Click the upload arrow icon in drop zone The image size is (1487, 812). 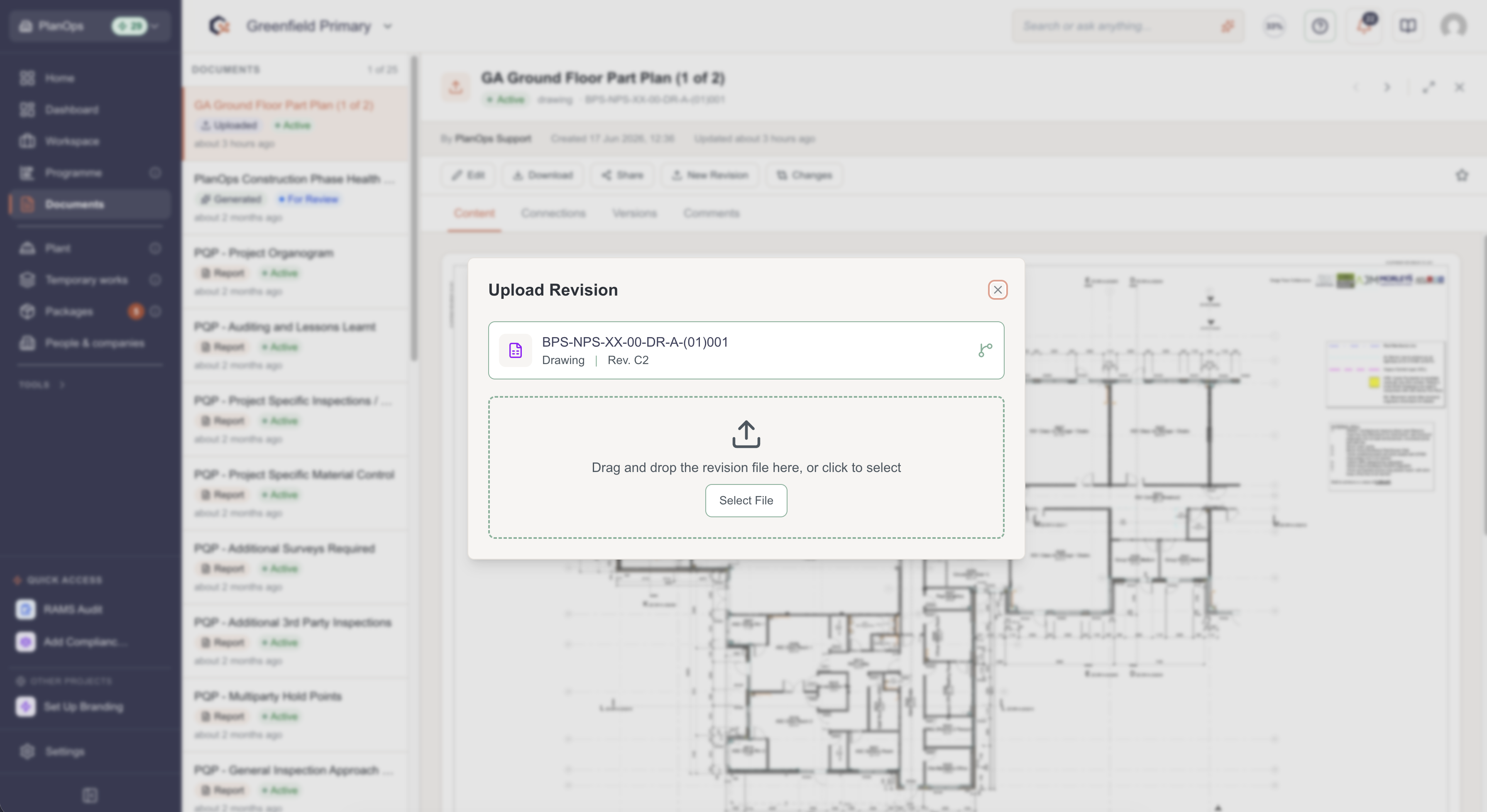(746, 434)
